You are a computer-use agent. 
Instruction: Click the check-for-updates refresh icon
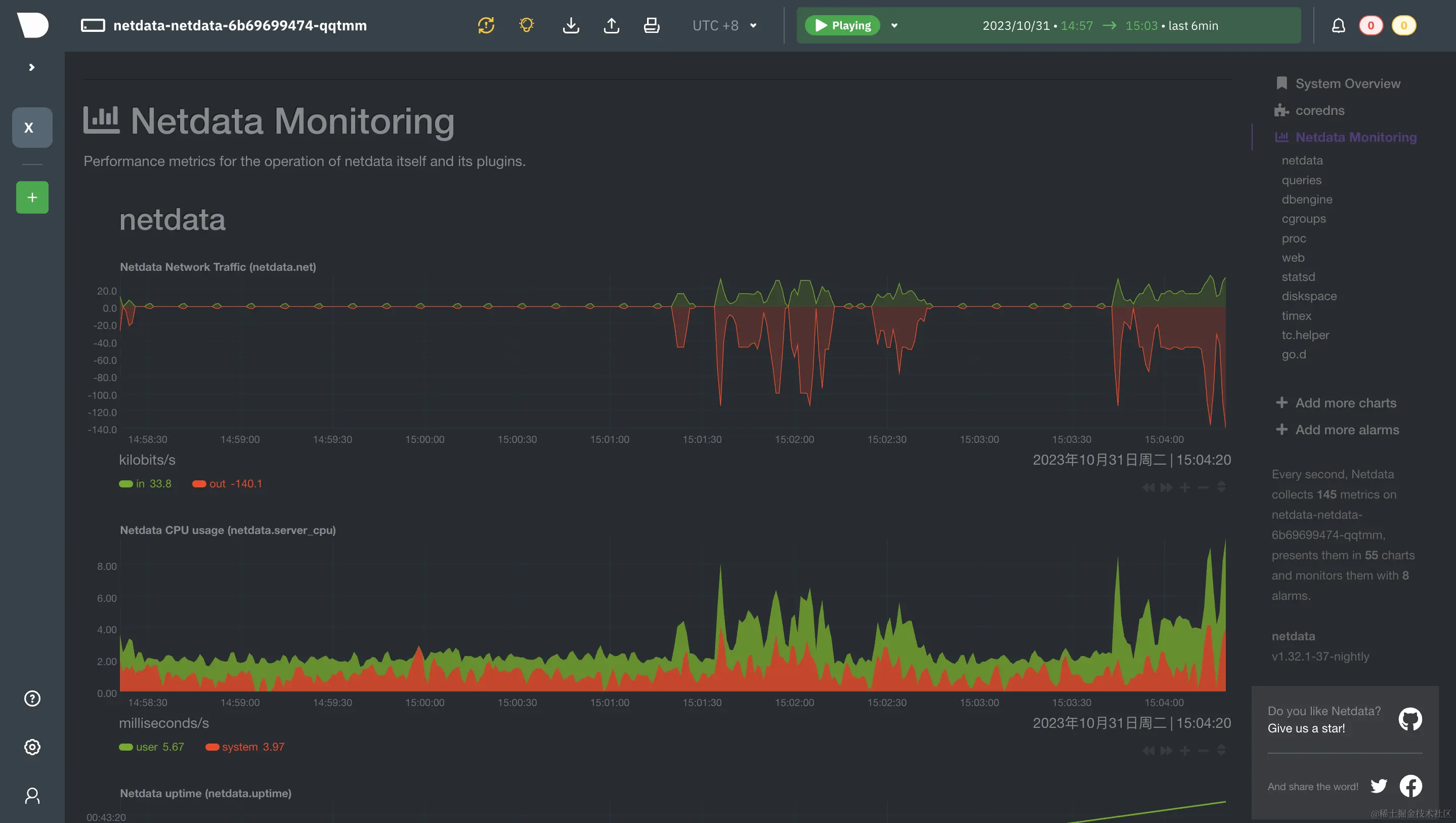486,25
